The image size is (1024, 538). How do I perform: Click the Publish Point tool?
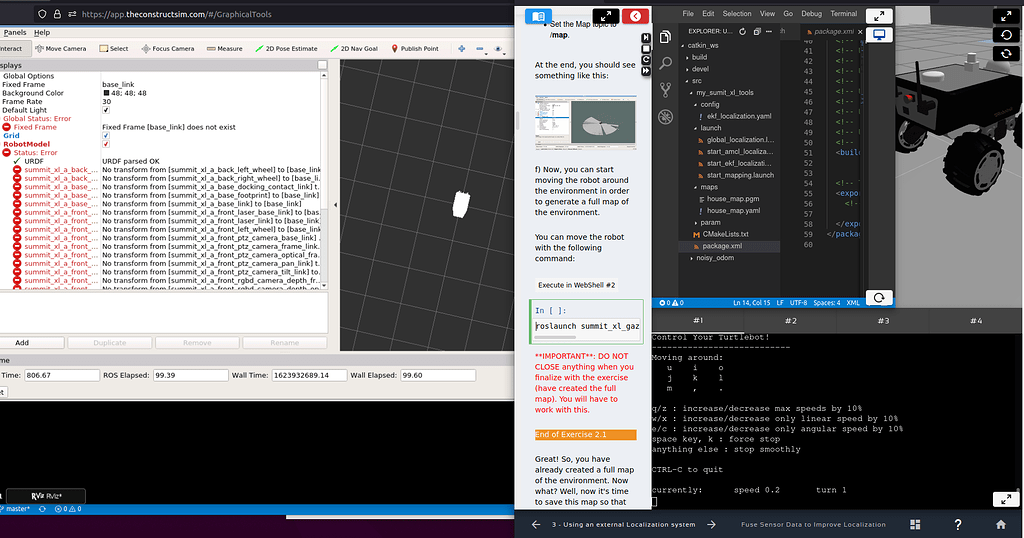413,48
